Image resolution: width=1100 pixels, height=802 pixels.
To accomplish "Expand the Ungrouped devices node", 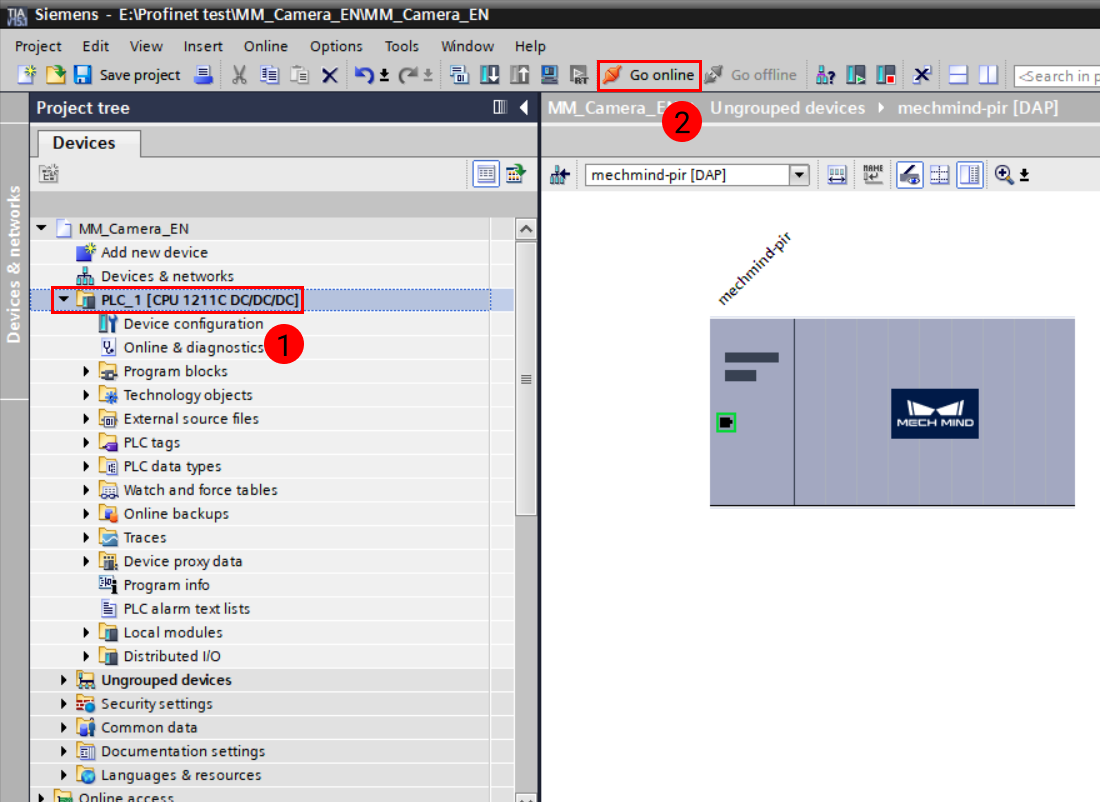I will 64,680.
